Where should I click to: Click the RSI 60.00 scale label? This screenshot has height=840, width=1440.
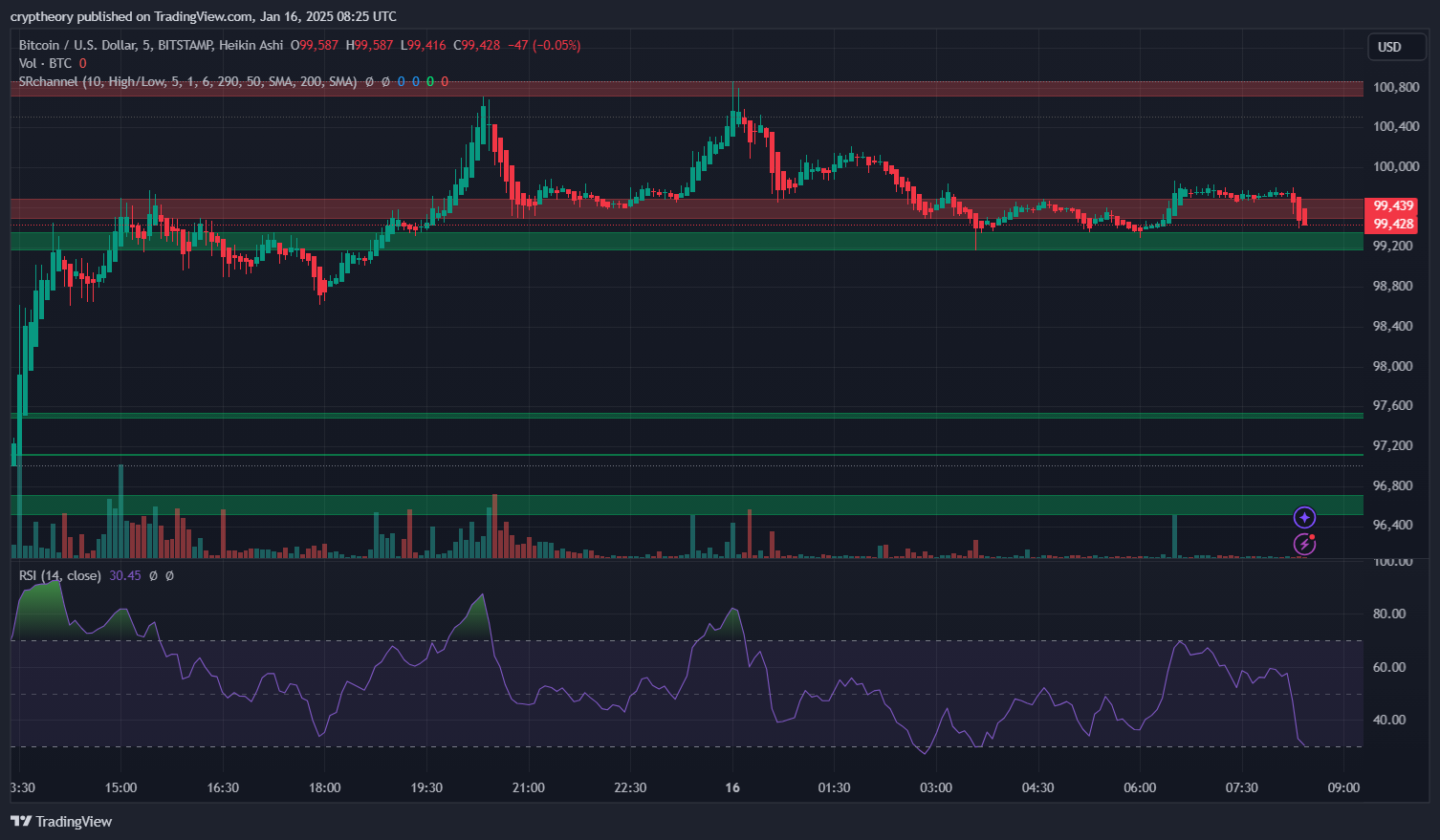(1389, 667)
